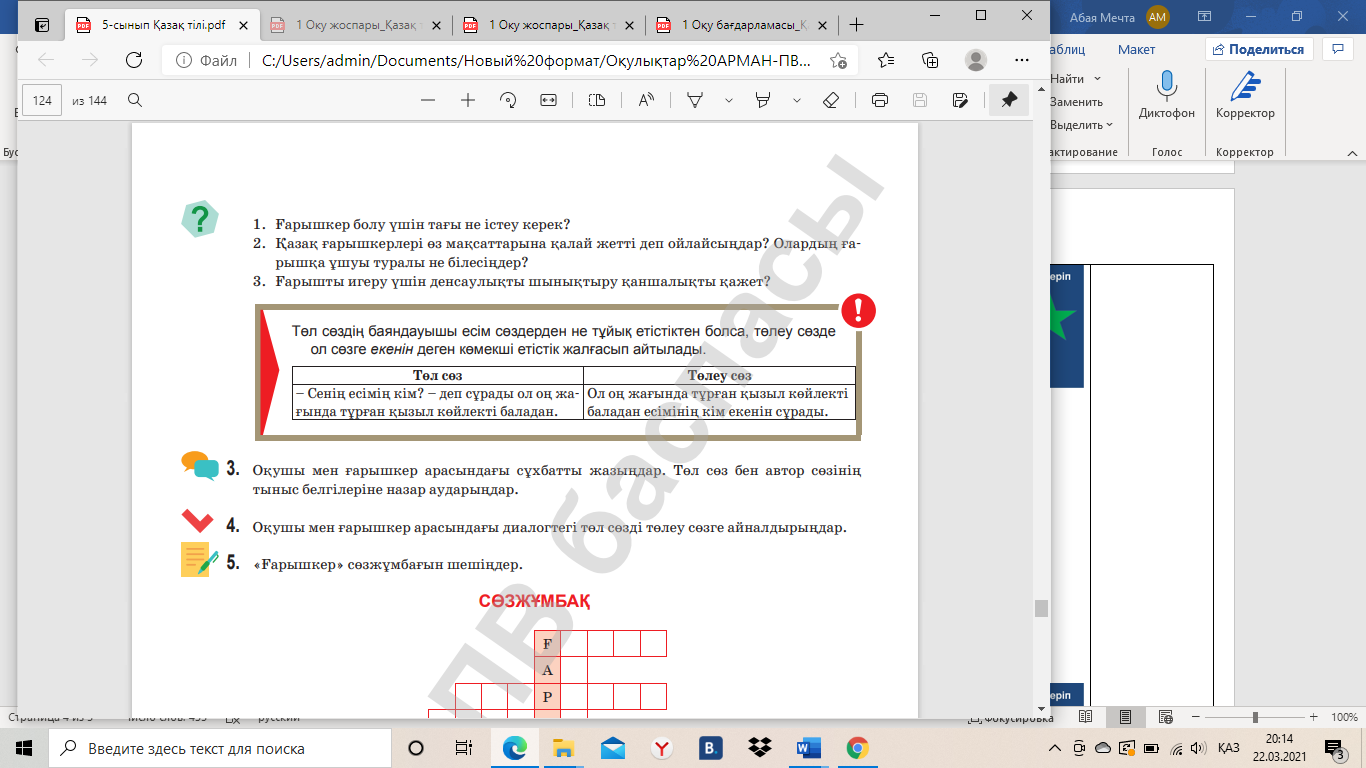This screenshot has width=1366, height=768.
Task: Zoom out the PDF
Action: point(428,100)
